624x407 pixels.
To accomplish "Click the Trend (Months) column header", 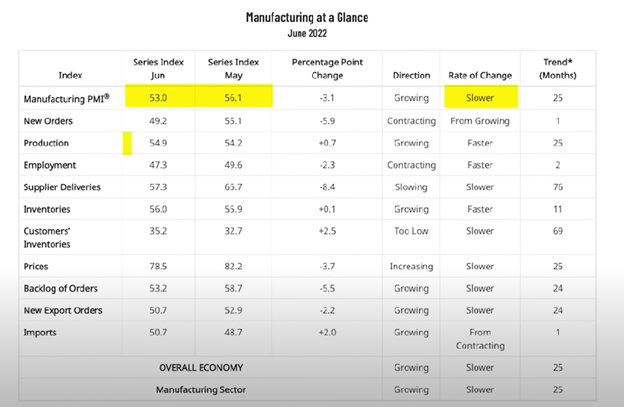I will point(558,68).
